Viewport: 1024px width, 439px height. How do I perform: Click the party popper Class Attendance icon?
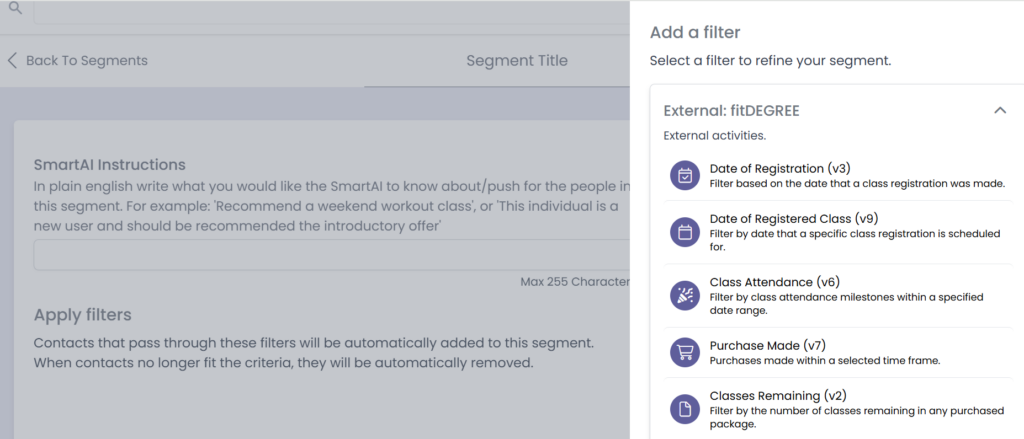pyautogui.click(x=685, y=294)
